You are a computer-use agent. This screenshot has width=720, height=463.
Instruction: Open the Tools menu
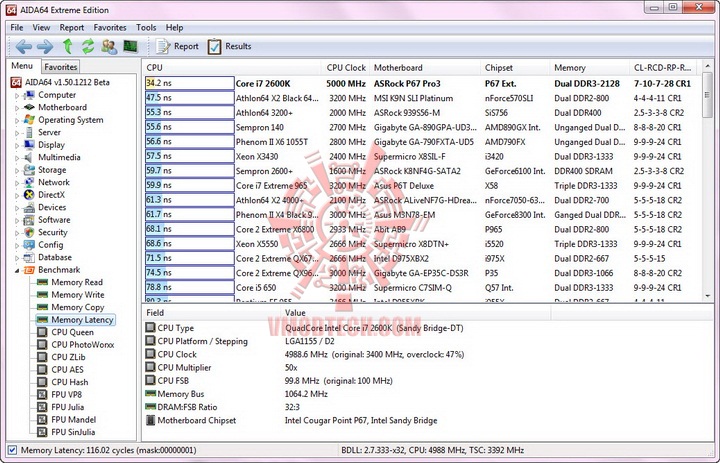(146, 28)
